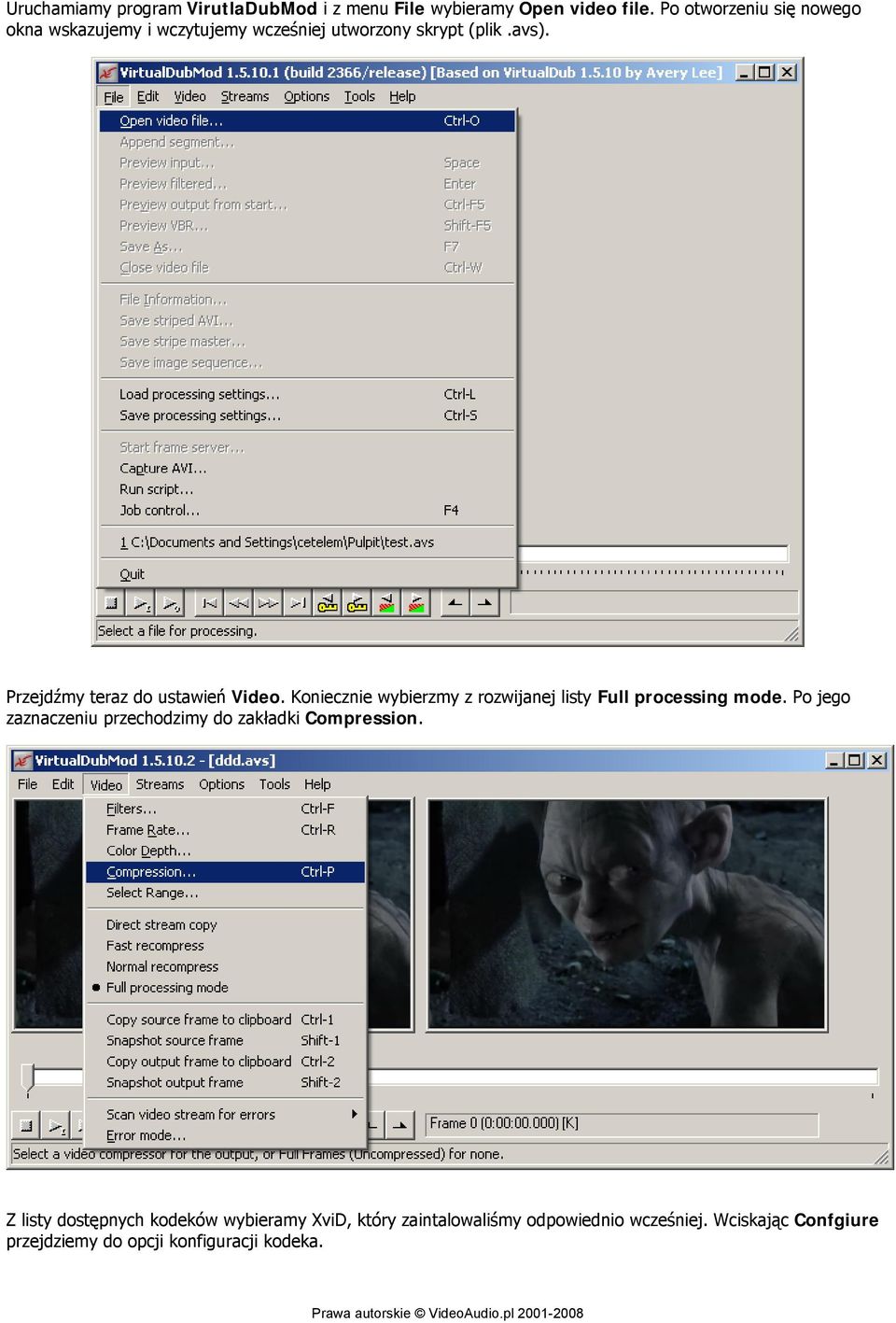The height and width of the screenshot is (1323, 896).
Task: Open Help menu in lower ddd.avs window
Action: coord(317,784)
